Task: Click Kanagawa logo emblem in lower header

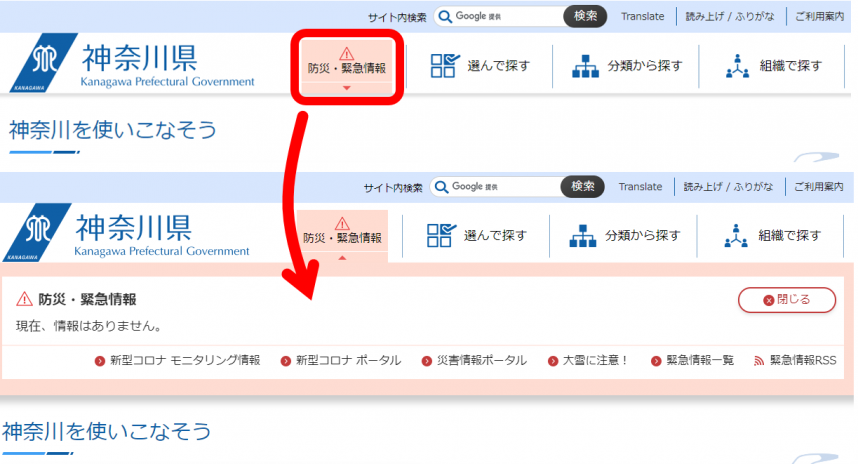Action: point(37,233)
